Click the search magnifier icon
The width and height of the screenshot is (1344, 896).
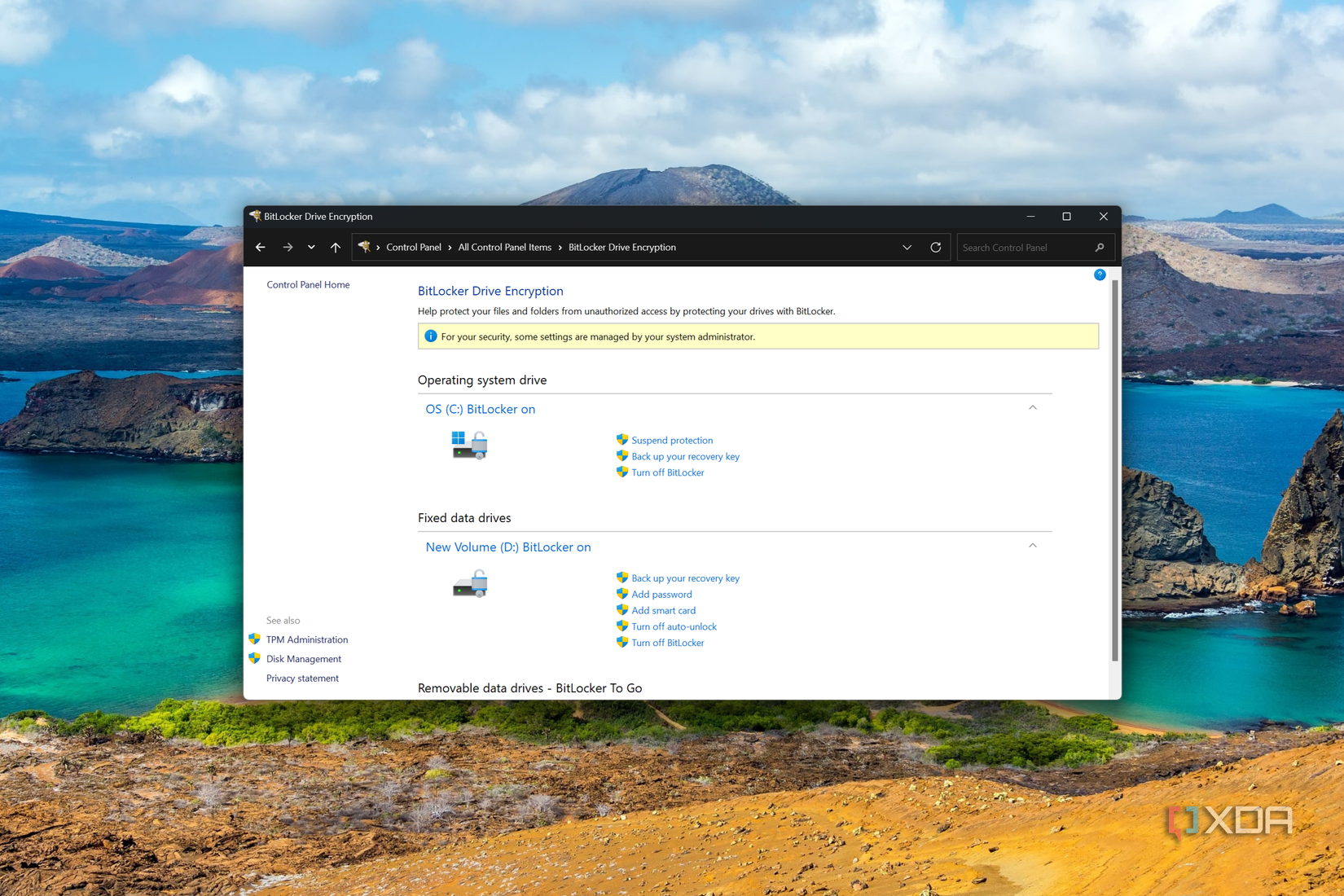(x=1099, y=247)
